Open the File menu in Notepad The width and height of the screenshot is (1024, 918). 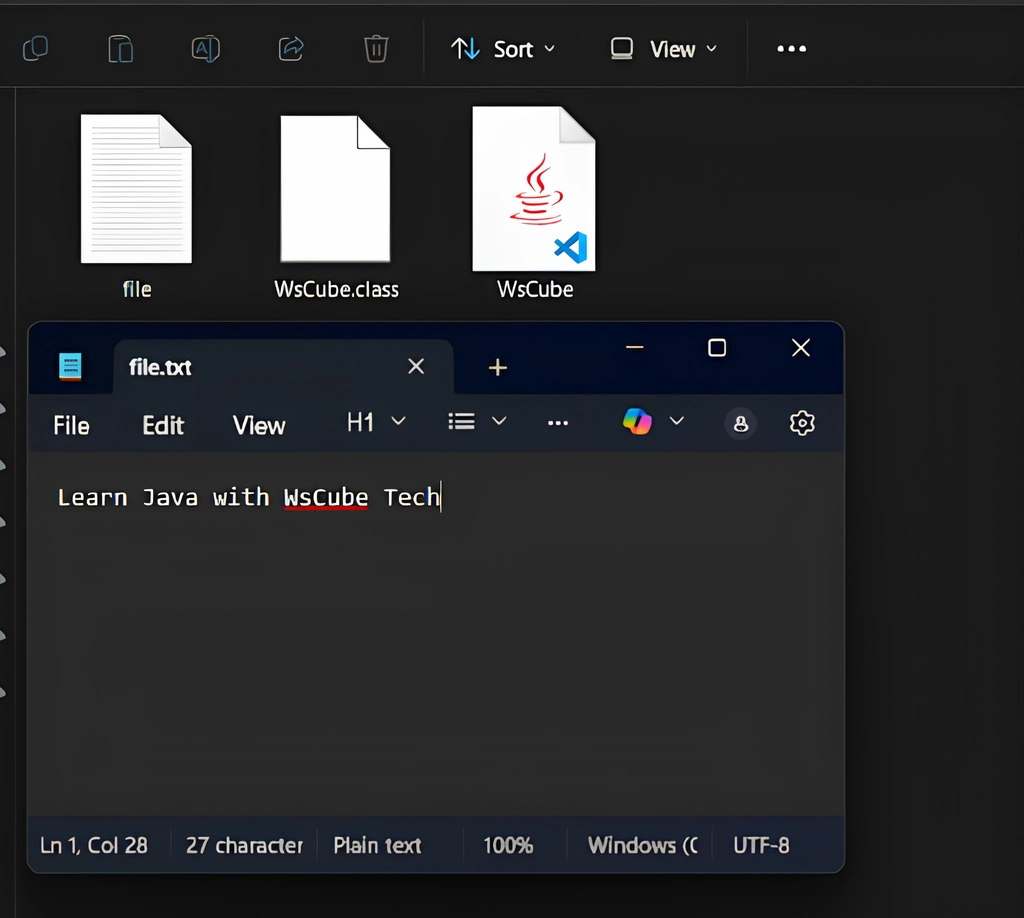point(71,425)
